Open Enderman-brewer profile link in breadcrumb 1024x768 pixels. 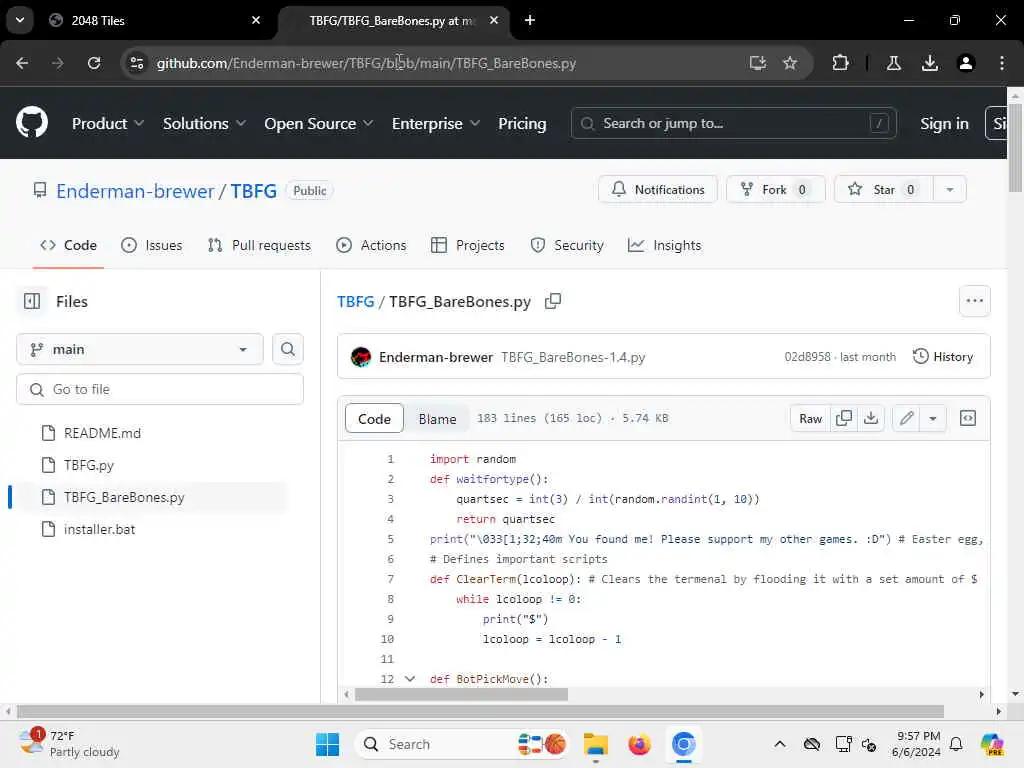(135, 191)
